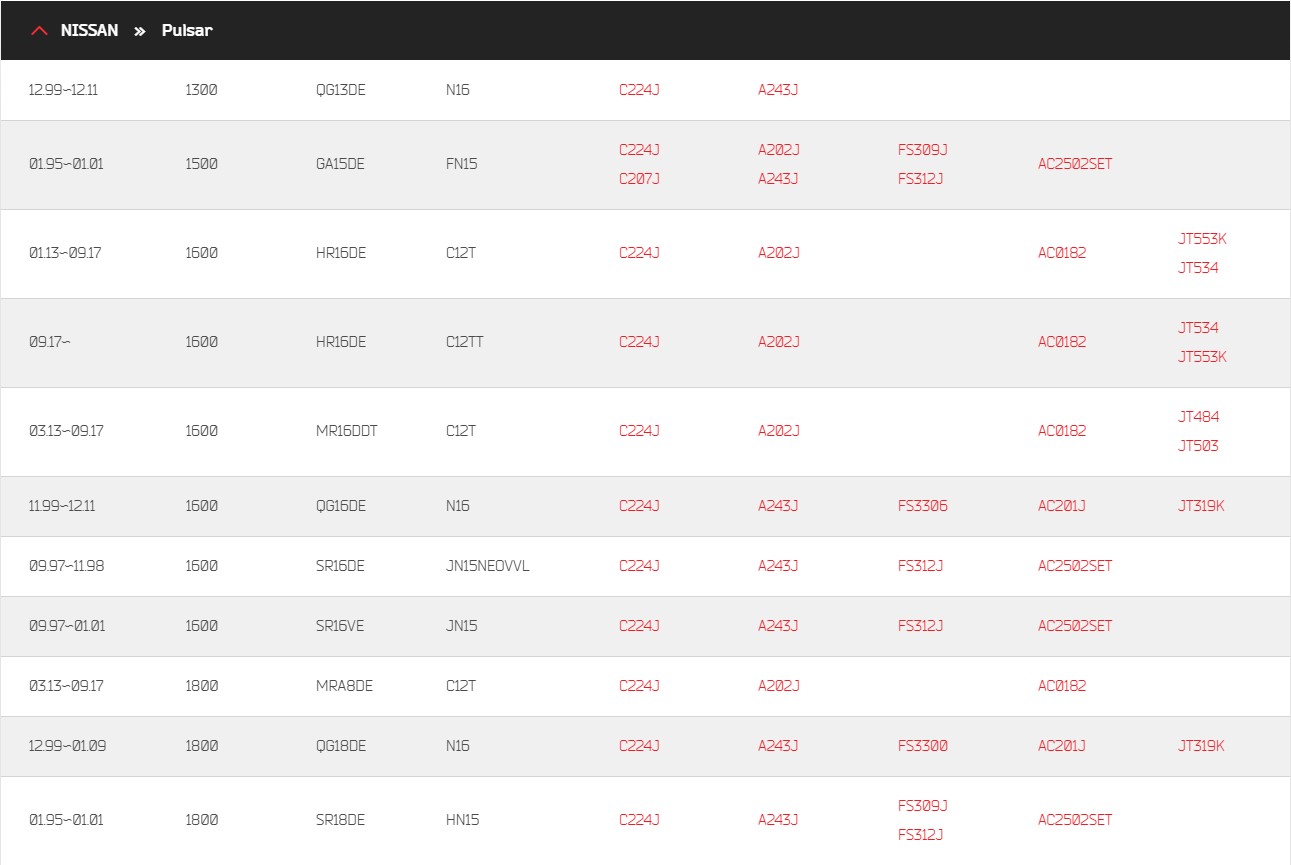Collapse the NISSAN Pulsar section with the red chevron

(x=39, y=31)
